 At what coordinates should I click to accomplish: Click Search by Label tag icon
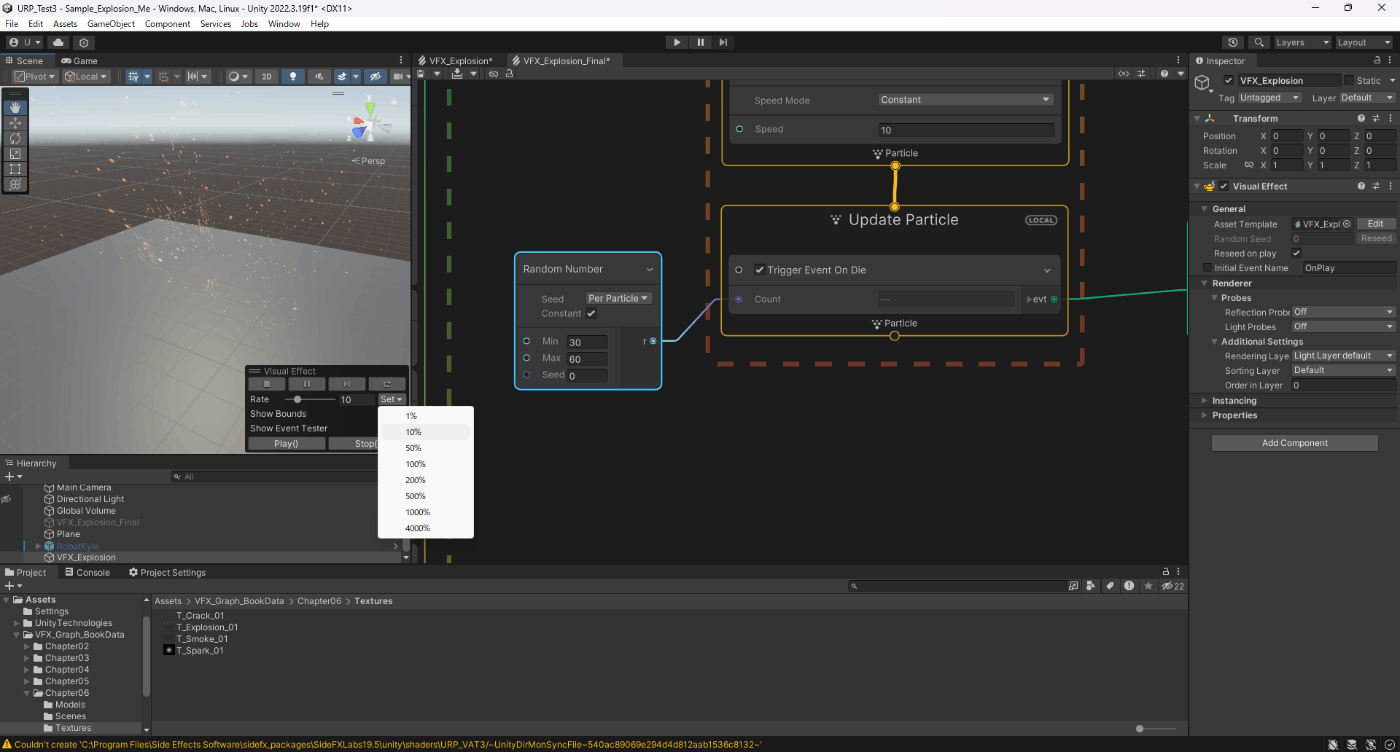click(1110, 586)
